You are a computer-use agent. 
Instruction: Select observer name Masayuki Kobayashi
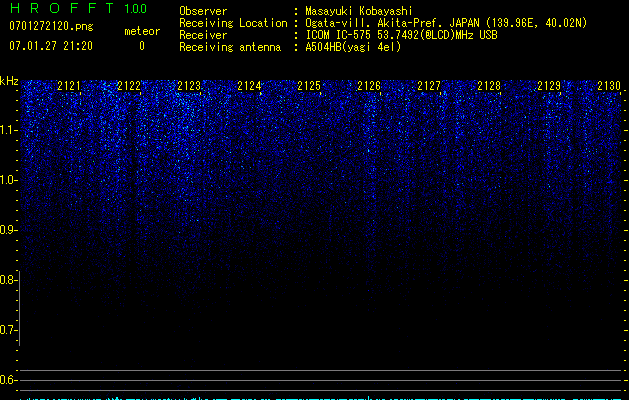(x=359, y=11)
